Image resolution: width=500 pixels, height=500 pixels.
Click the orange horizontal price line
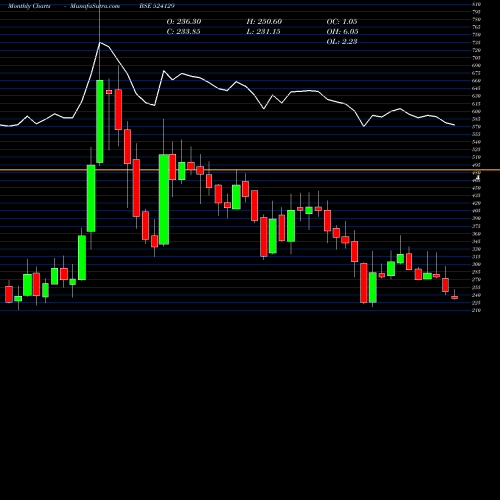click(x=250, y=170)
